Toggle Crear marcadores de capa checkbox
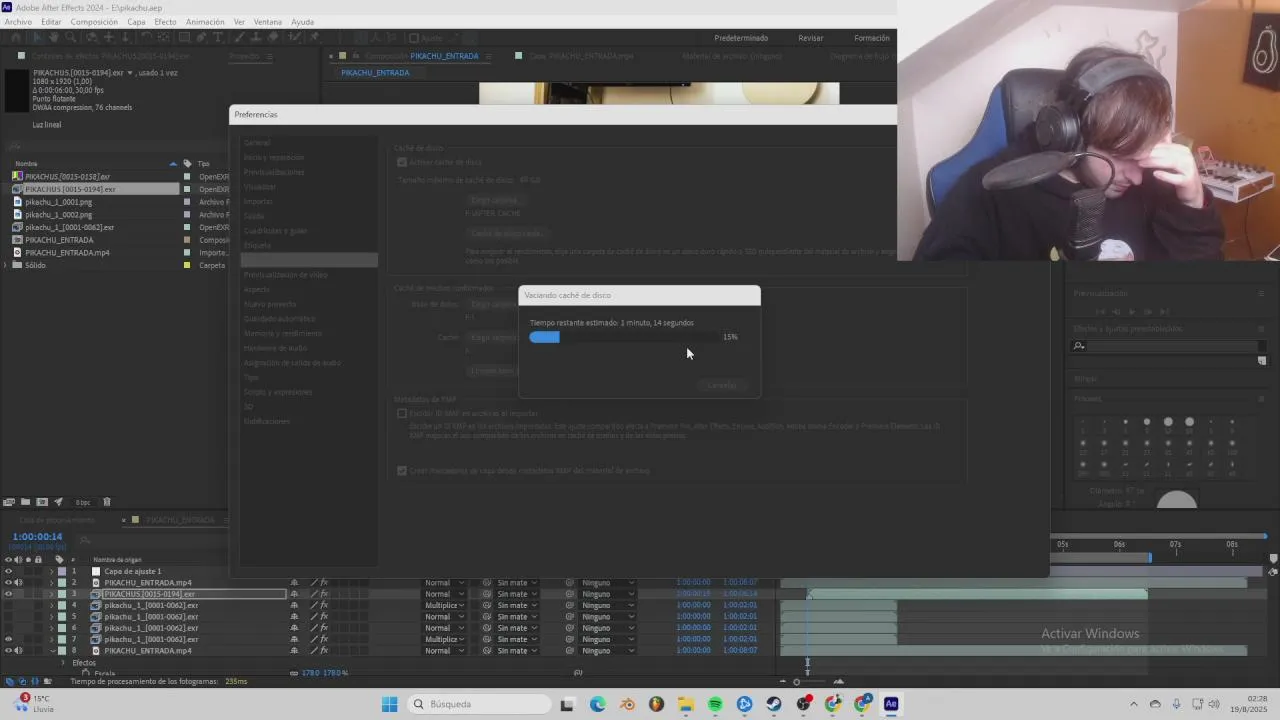The image size is (1280, 720). coord(402,470)
